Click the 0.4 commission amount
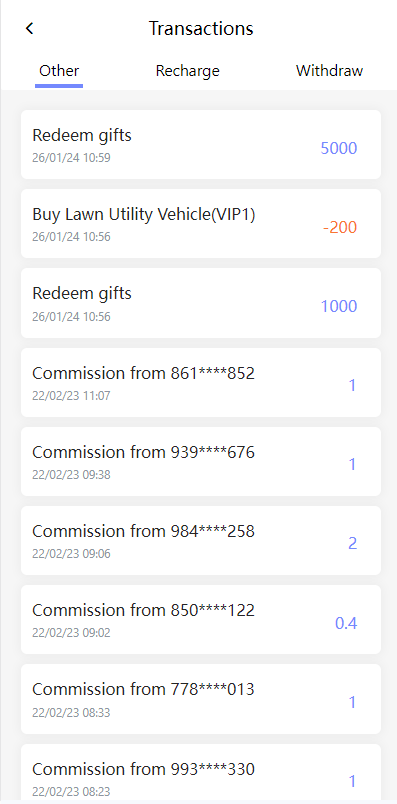 346,623
